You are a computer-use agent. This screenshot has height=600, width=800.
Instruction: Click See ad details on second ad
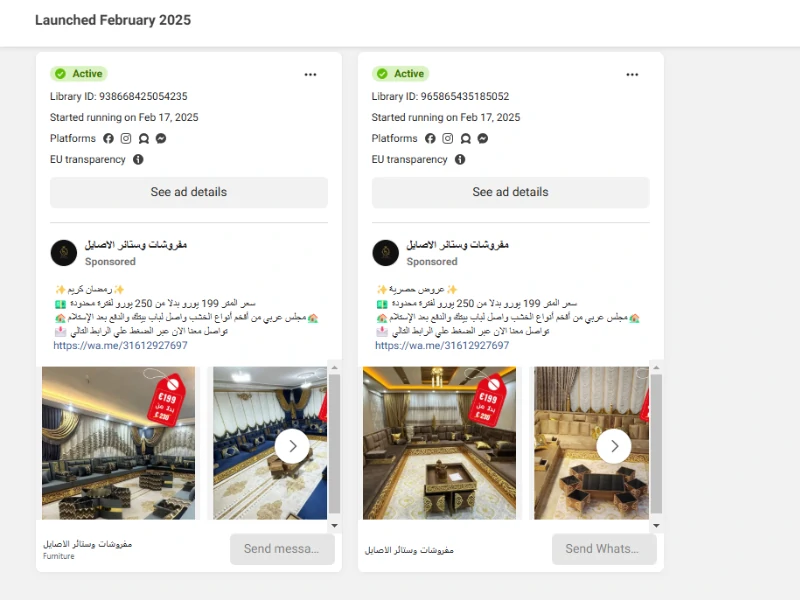(510, 192)
